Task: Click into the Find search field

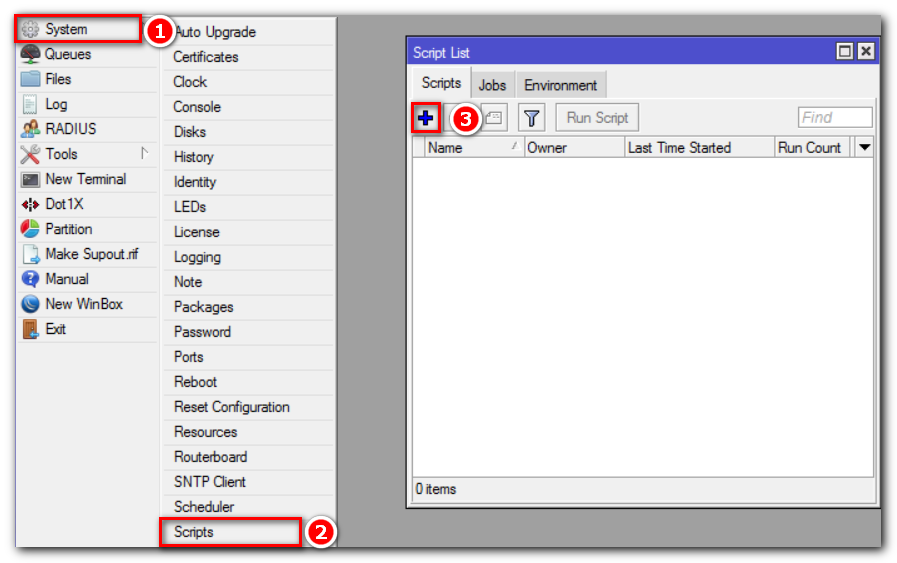Action: [835, 118]
